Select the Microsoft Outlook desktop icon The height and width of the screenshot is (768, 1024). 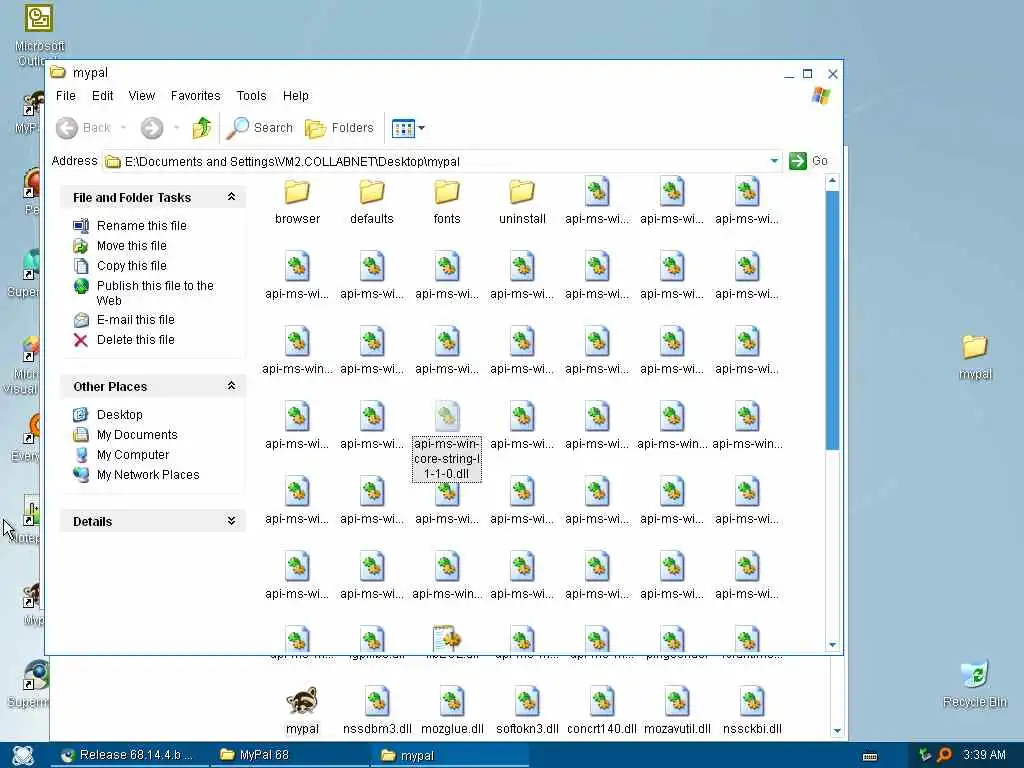pos(38,35)
